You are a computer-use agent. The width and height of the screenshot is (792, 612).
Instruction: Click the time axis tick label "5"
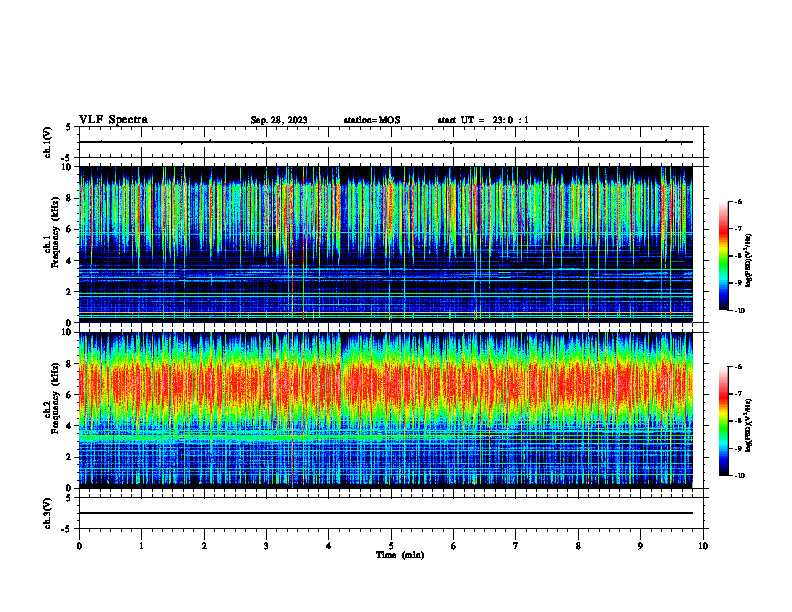[x=391, y=546]
